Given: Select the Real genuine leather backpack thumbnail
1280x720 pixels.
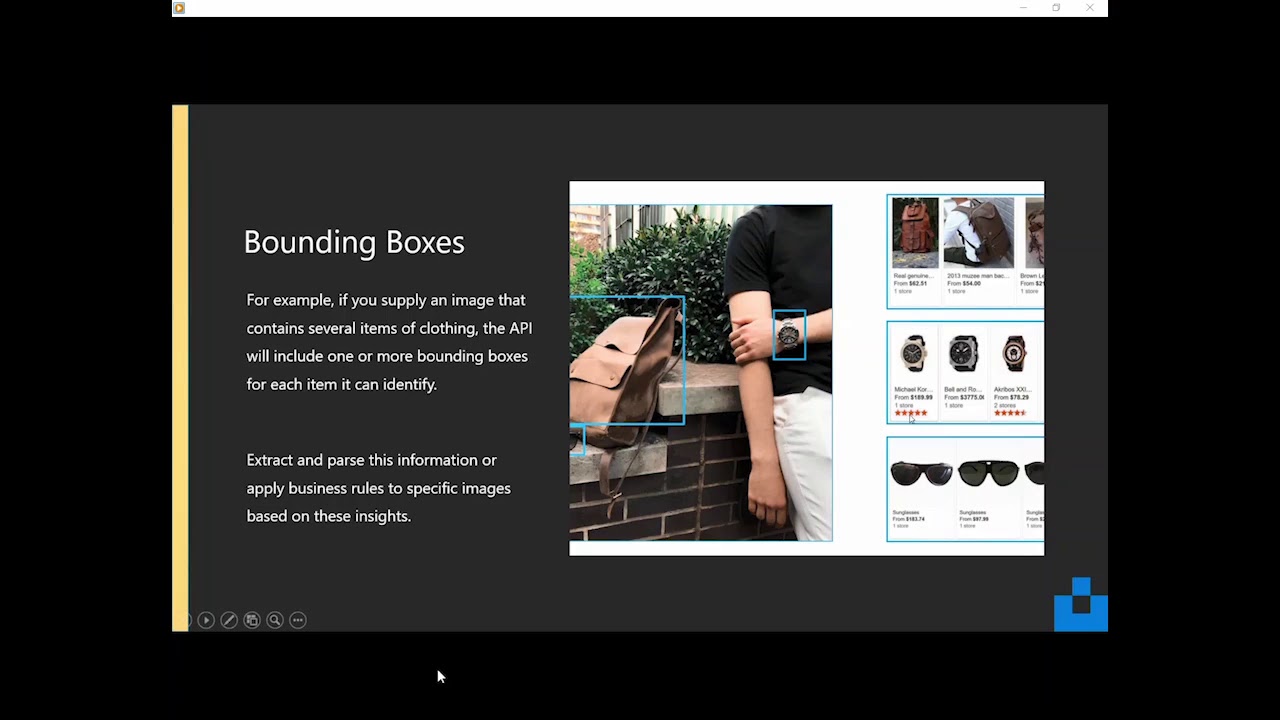Looking at the screenshot, I should coord(915,233).
